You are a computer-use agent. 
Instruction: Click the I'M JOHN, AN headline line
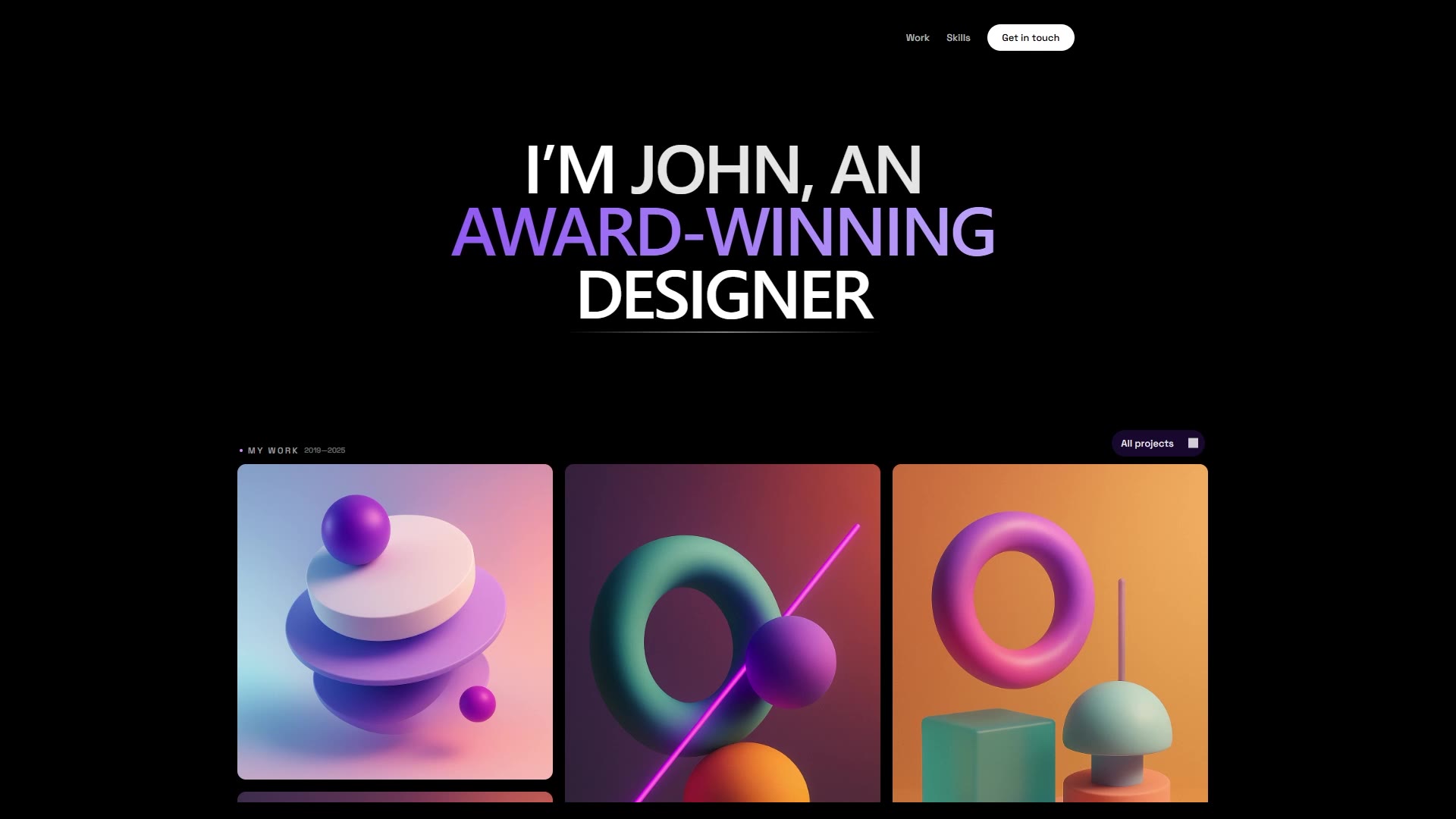pyautogui.click(x=723, y=170)
